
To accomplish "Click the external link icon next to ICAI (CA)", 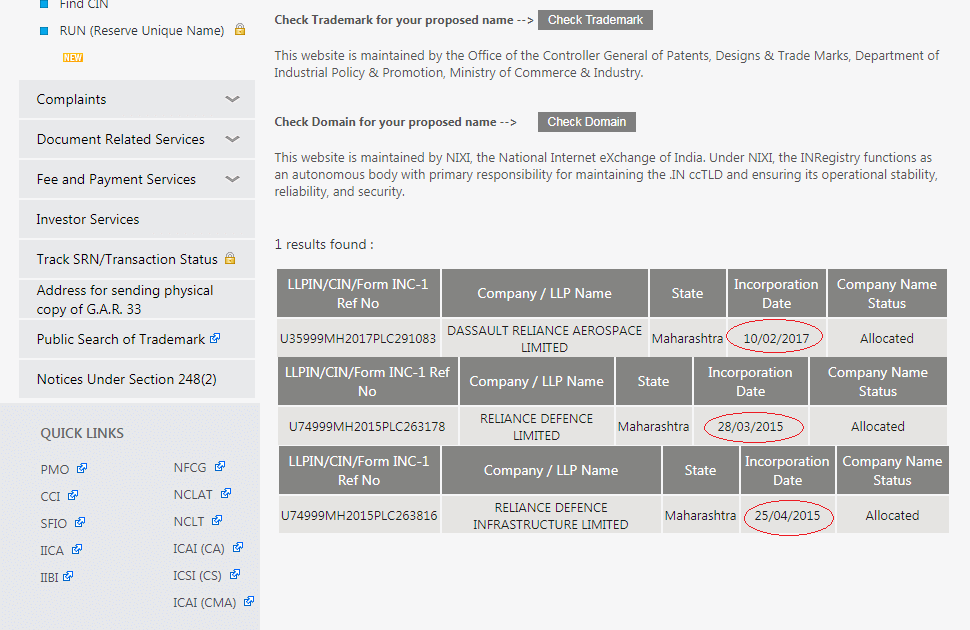I will point(238,547).
